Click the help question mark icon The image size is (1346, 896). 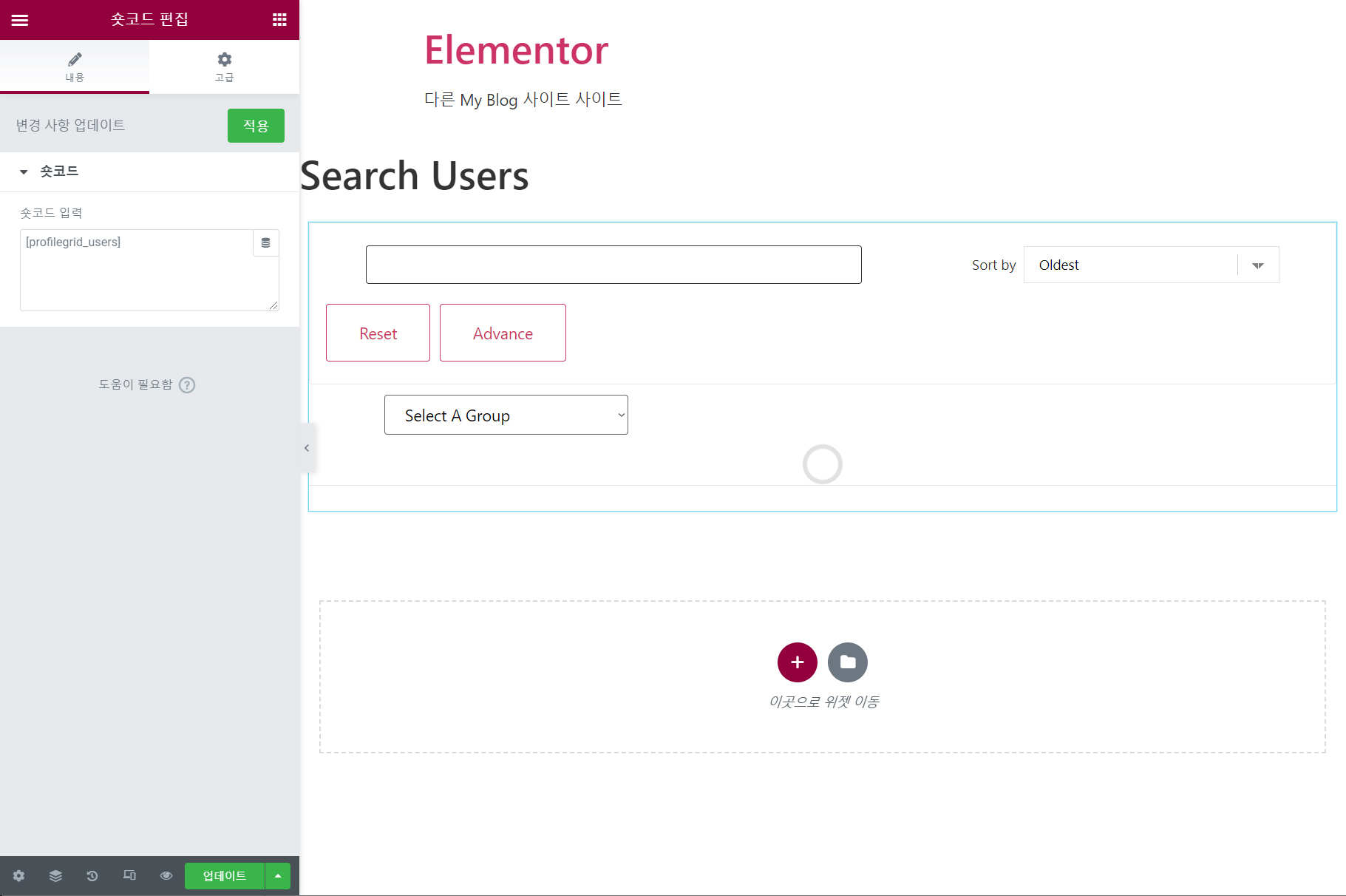click(187, 385)
